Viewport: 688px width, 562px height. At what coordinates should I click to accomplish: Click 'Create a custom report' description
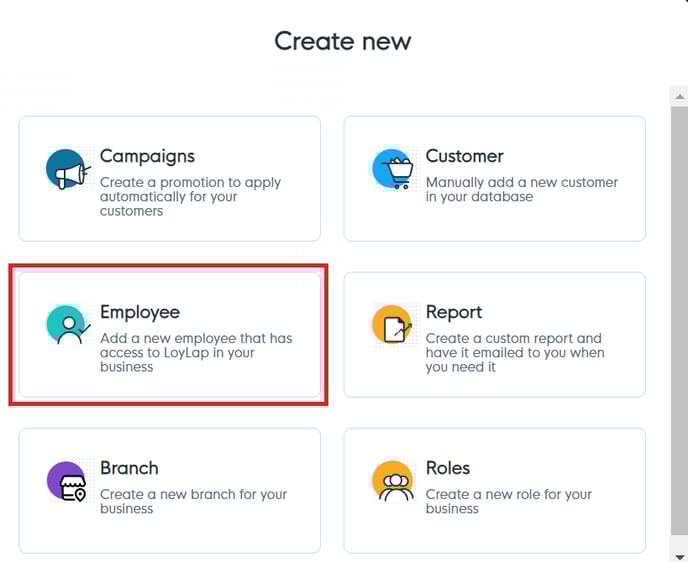(514, 352)
